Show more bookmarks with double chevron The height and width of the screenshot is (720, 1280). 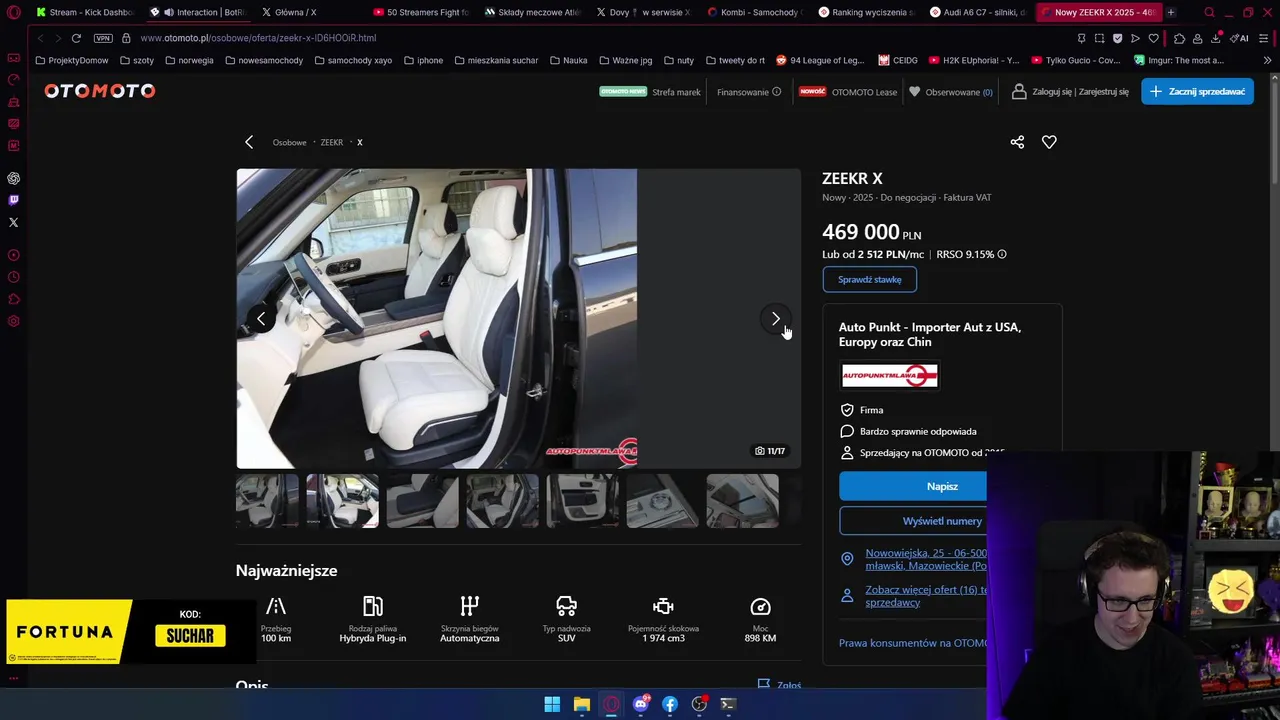pos(1267,60)
